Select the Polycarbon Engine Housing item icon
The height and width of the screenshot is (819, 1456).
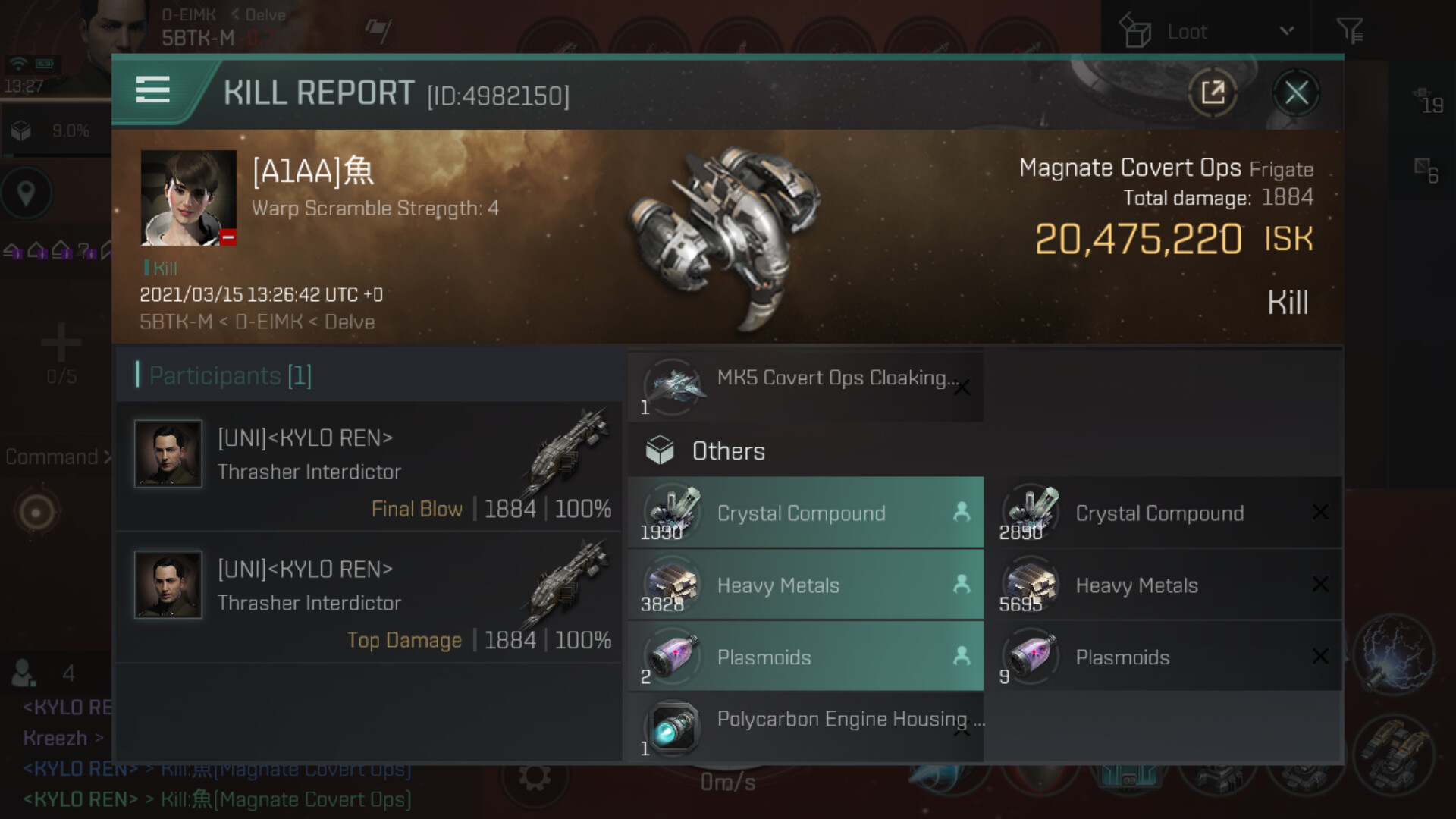672,727
